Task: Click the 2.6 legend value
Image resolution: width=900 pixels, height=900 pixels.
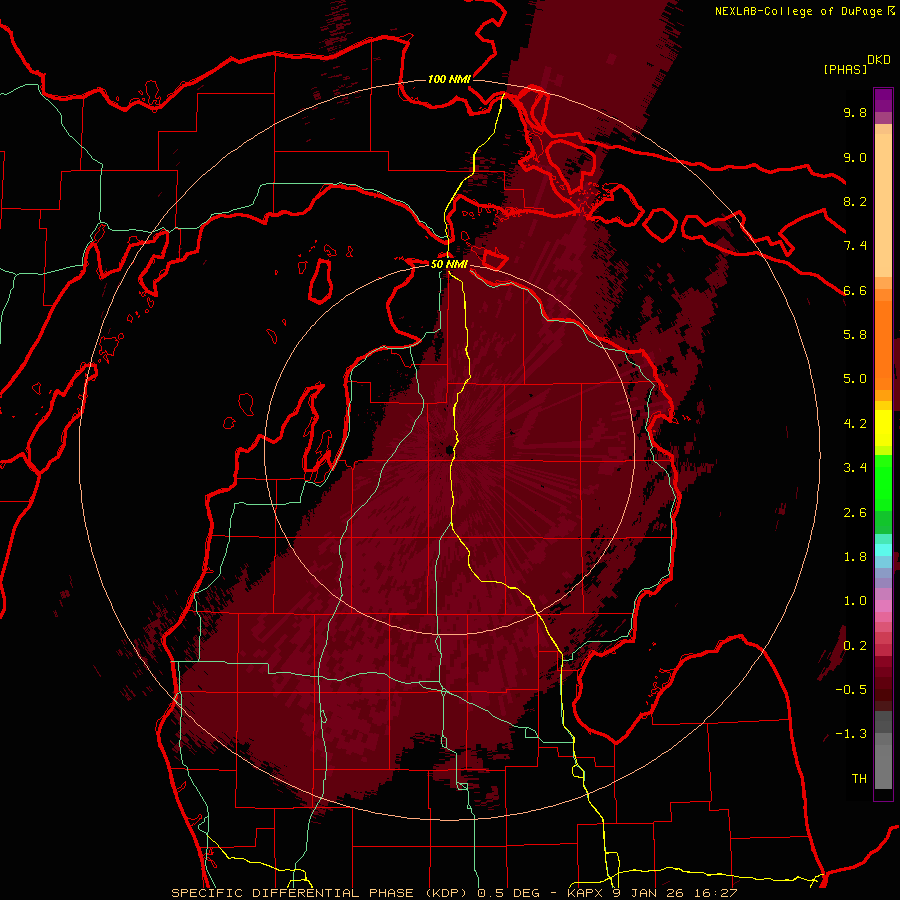Action: click(x=855, y=513)
